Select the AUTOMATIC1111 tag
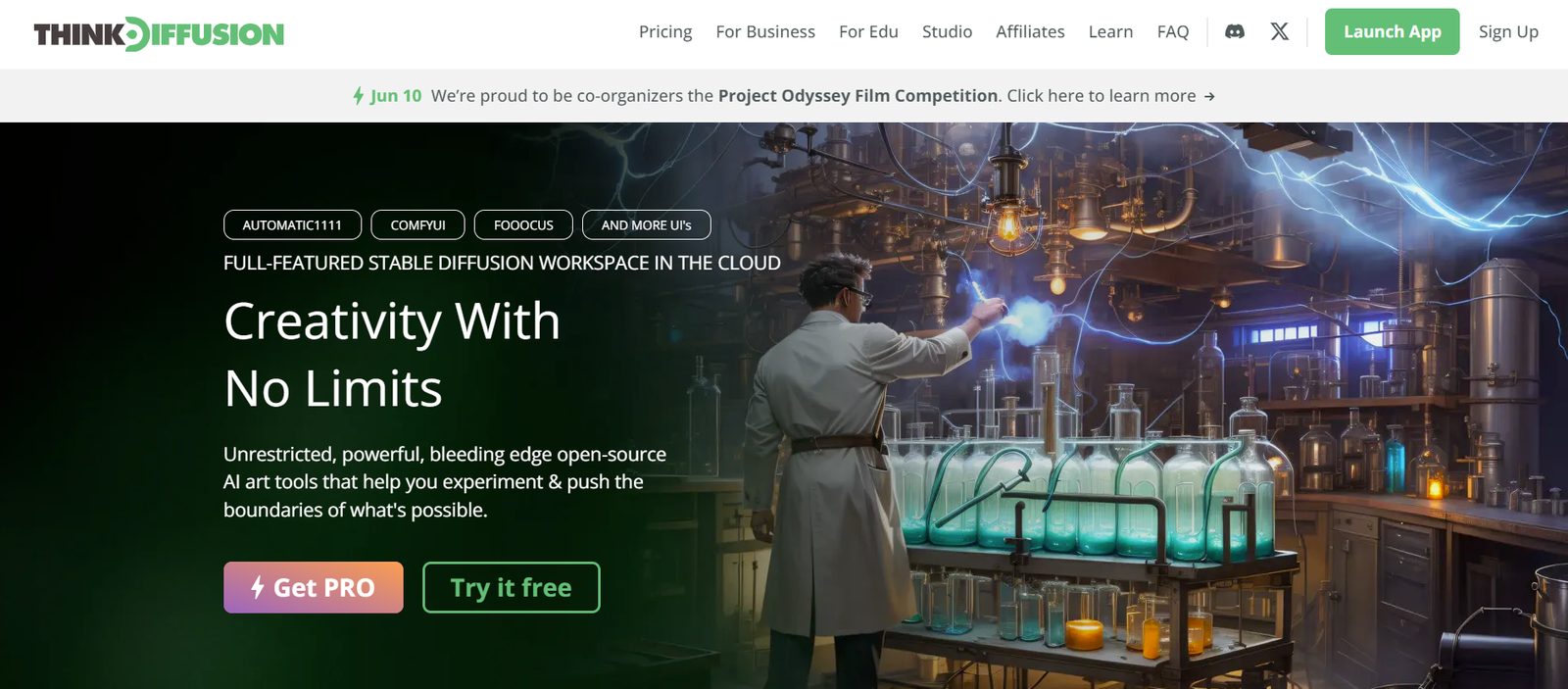Viewport: 1568px width, 689px height. 292,224
